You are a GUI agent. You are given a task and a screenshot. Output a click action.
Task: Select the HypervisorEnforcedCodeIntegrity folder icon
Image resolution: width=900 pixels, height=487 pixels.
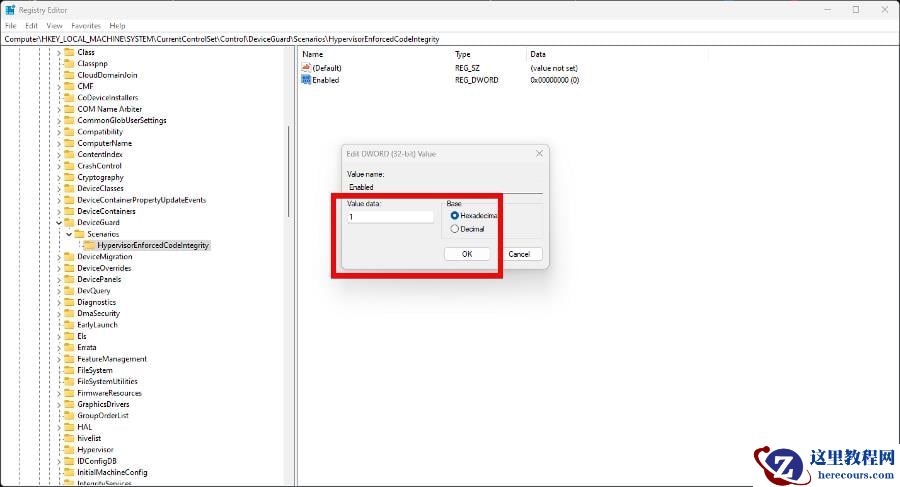(x=90, y=245)
